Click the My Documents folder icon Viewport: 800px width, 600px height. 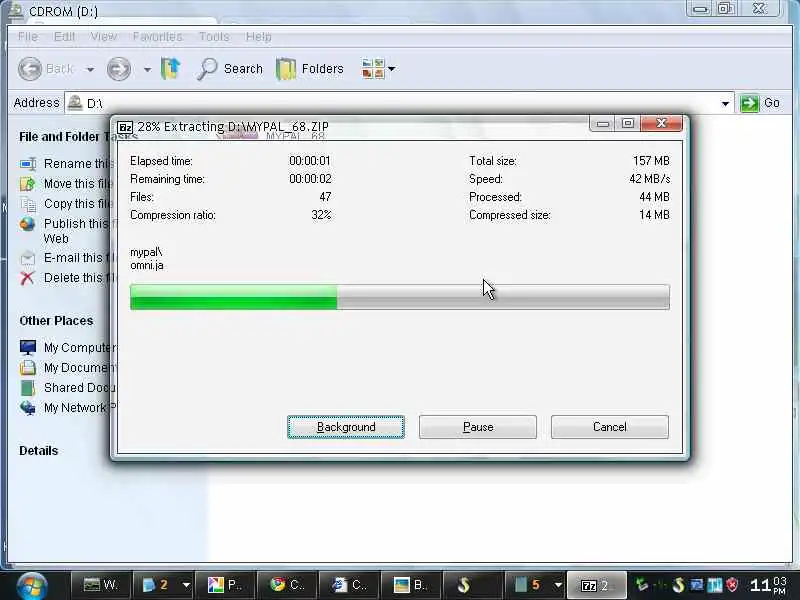tap(28, 367)
